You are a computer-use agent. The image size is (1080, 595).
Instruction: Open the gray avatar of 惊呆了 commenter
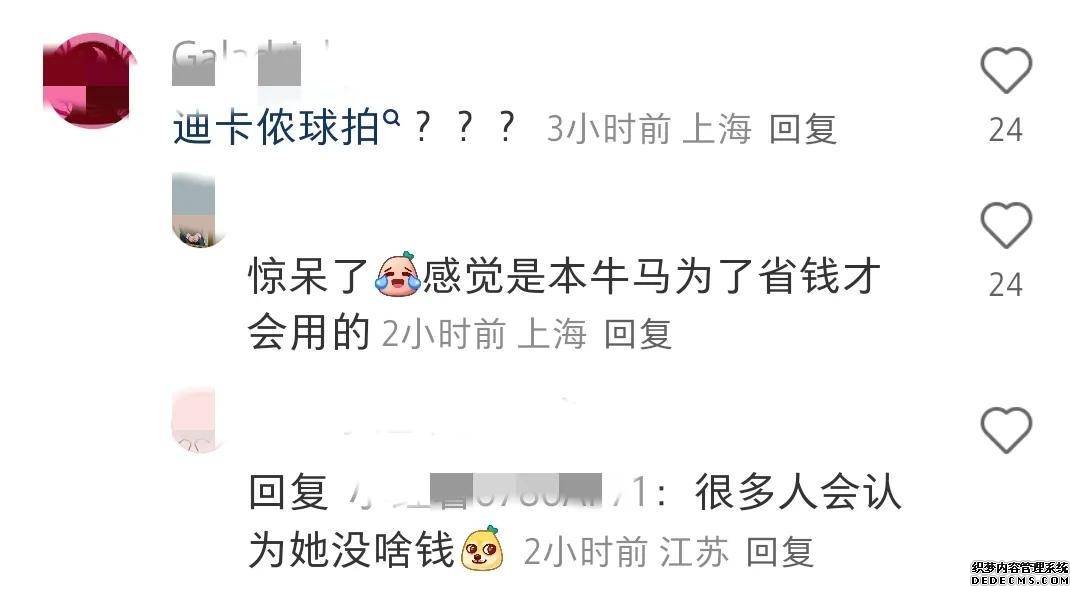(194, 210)
